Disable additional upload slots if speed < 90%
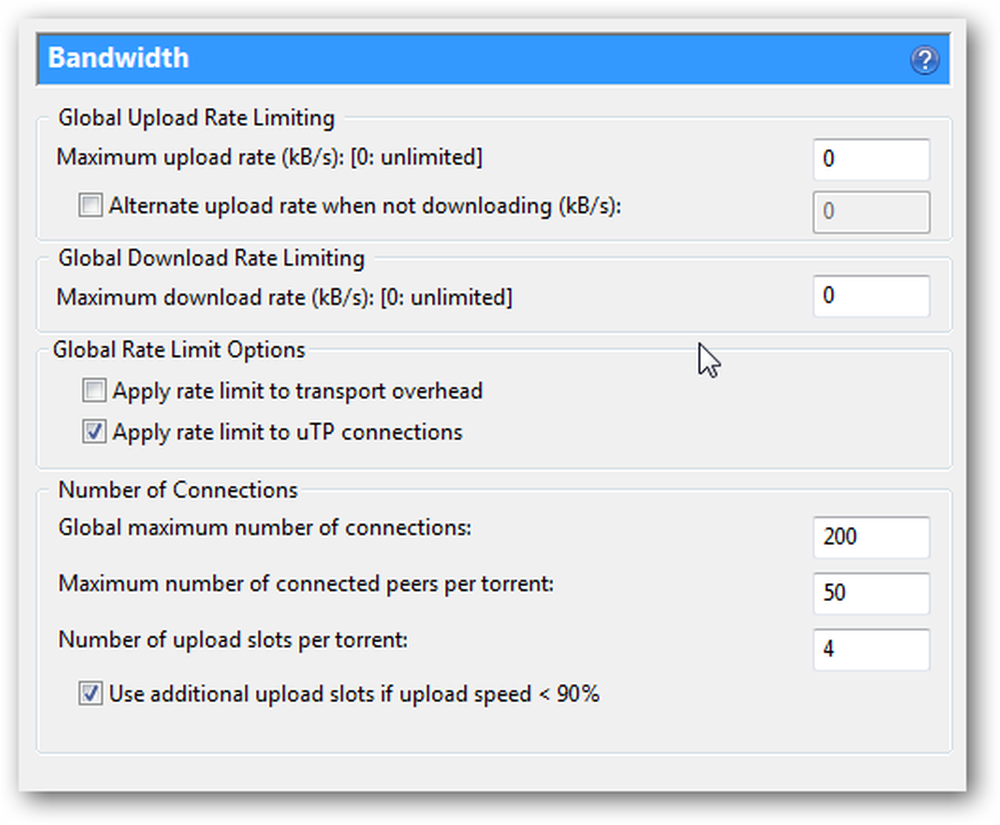 click(x=90, y=693)
